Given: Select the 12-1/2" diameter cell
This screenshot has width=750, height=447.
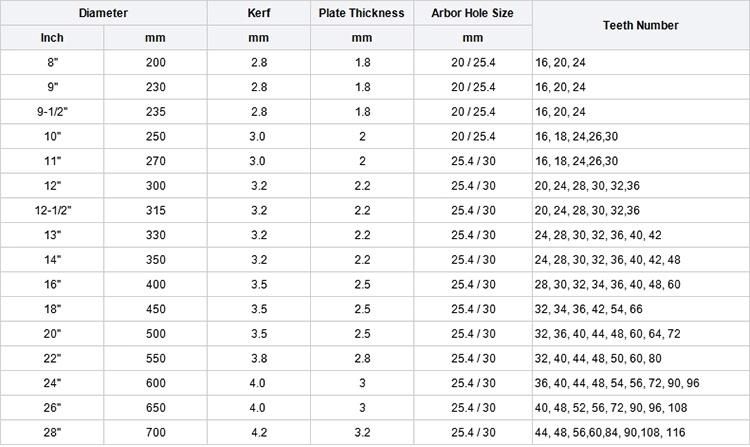Looking at the screenshot, I should [x=52, y=210].
